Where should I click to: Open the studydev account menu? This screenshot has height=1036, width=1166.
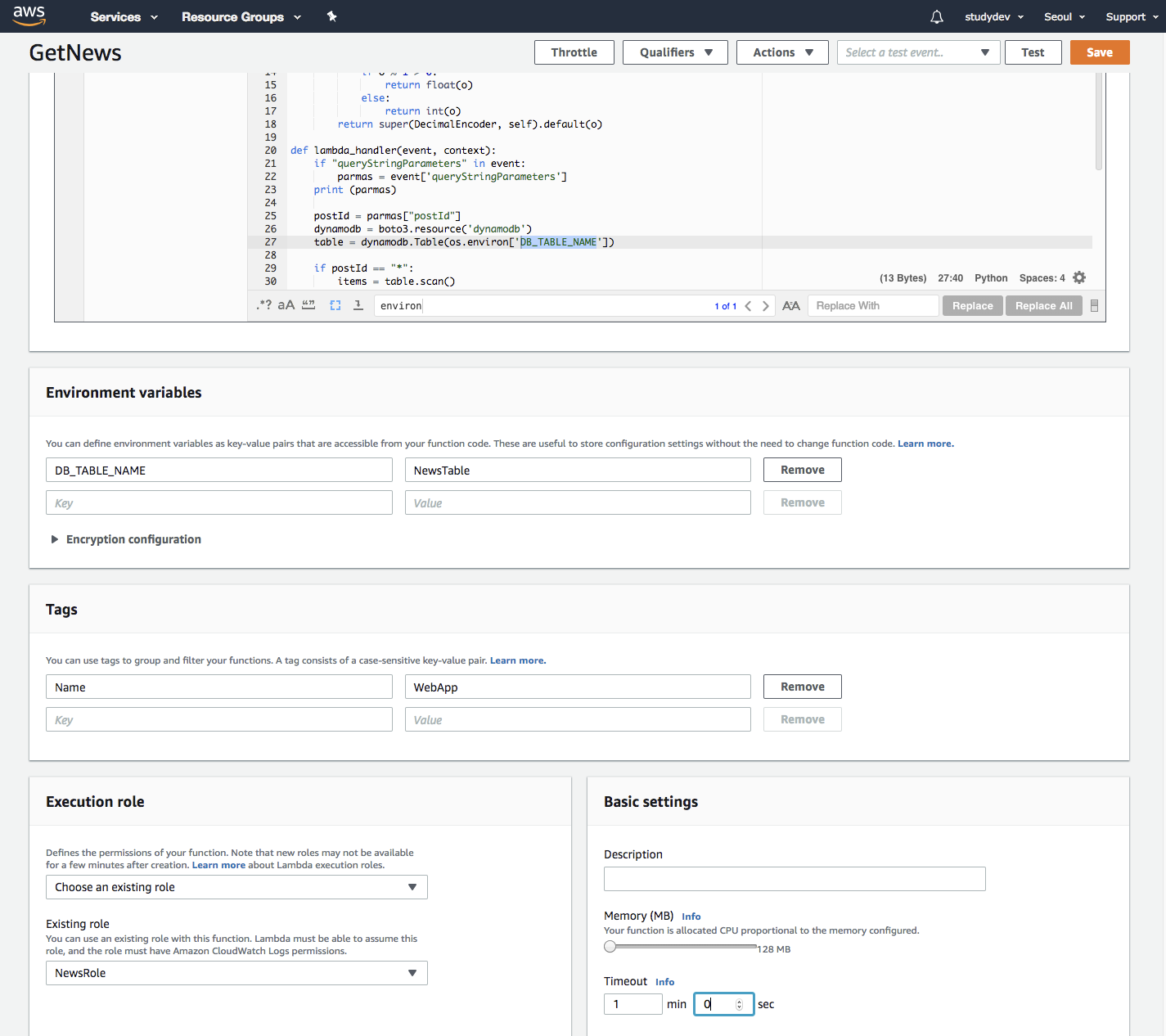(994, 16)
